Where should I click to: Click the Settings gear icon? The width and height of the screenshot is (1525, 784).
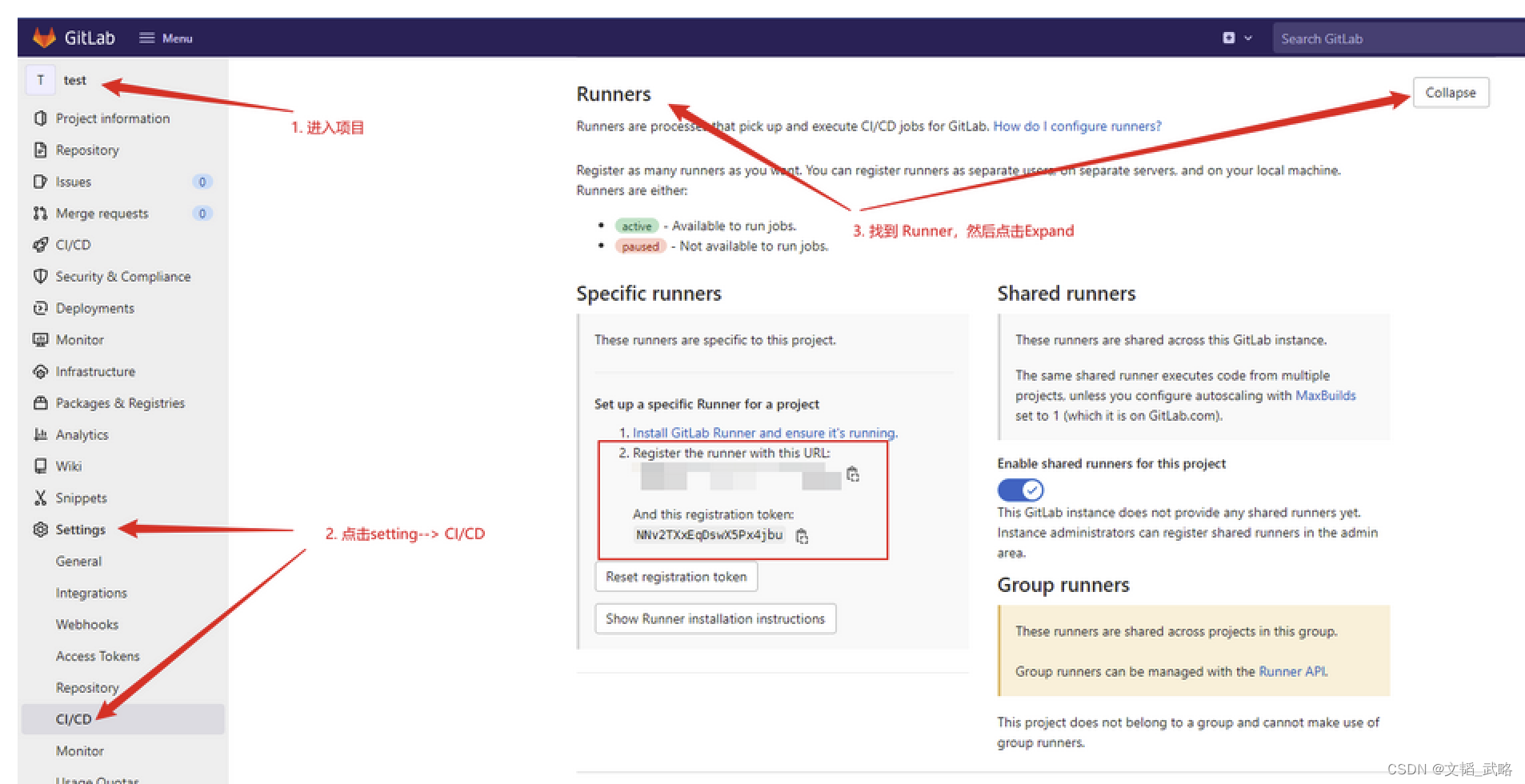pyautogui.click(x=40, y=529)
